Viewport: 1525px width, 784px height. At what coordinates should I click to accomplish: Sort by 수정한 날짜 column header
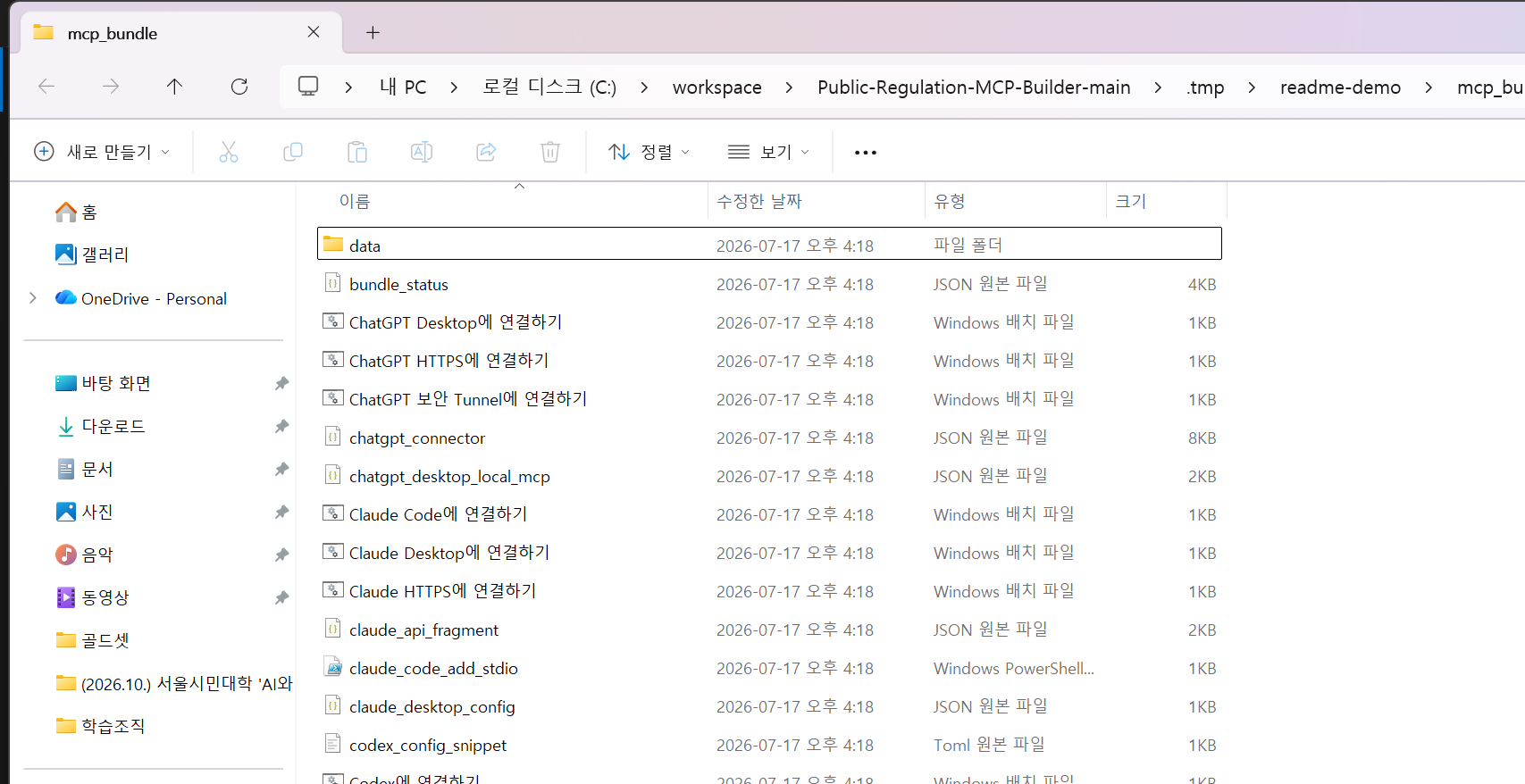coord(759,202)
